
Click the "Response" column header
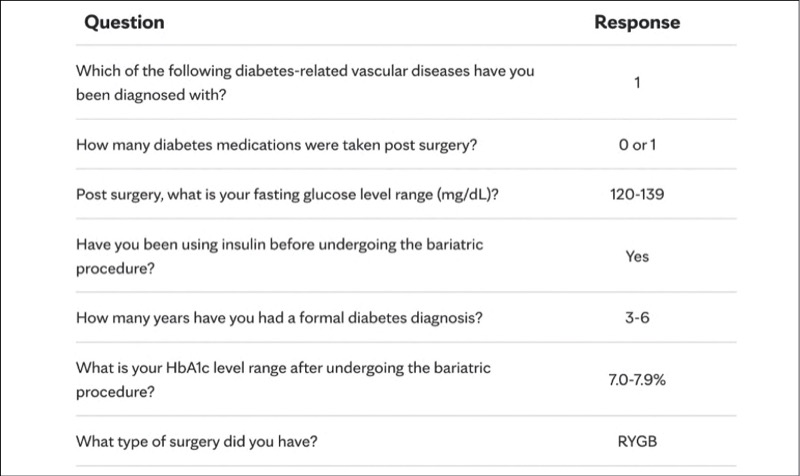[637, 21]
